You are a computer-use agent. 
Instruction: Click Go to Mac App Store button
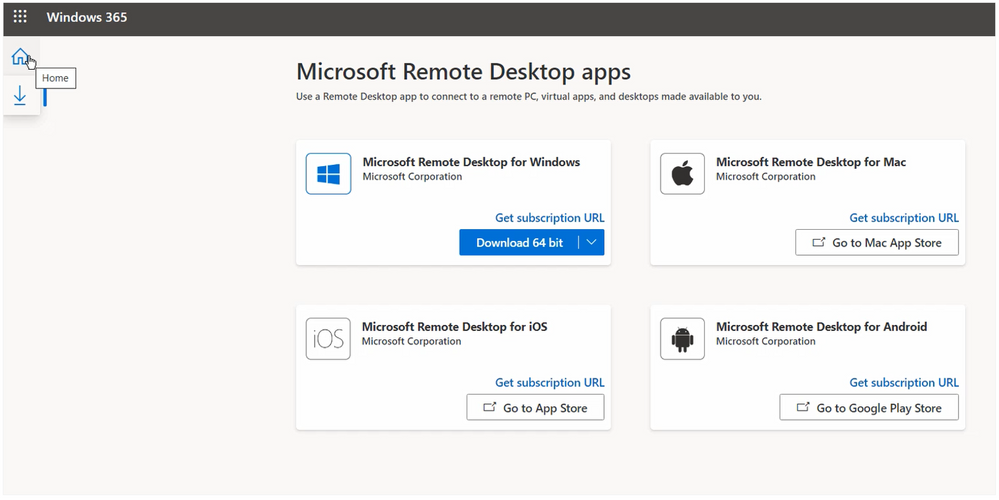(x=876, y=242)
